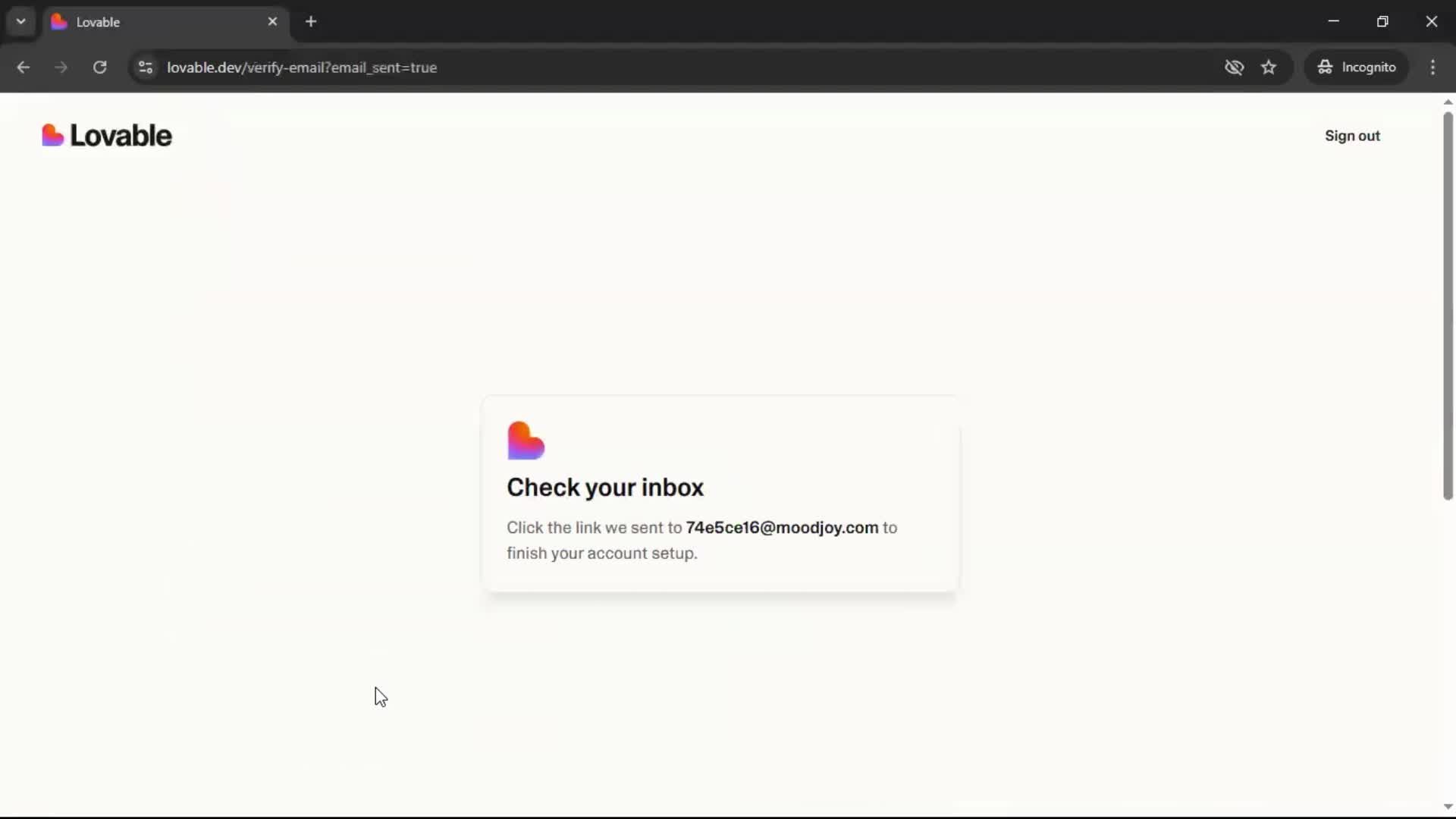The height and width of the screenshot is (819, 1456).
Task: Click the scrollbar down arrow
Action: click(1448, 807)
